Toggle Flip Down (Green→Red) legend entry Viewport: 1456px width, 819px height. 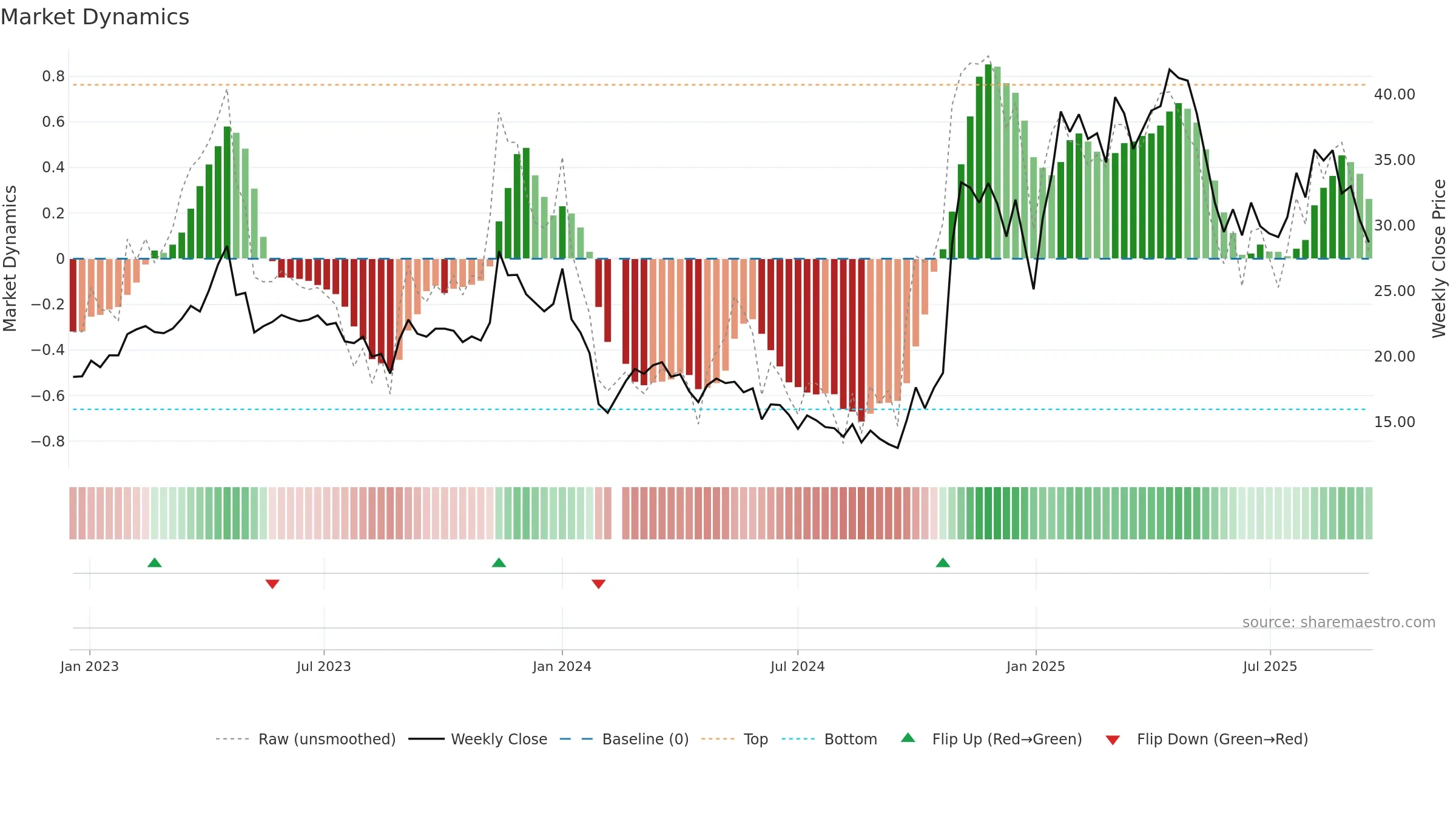1207,739
